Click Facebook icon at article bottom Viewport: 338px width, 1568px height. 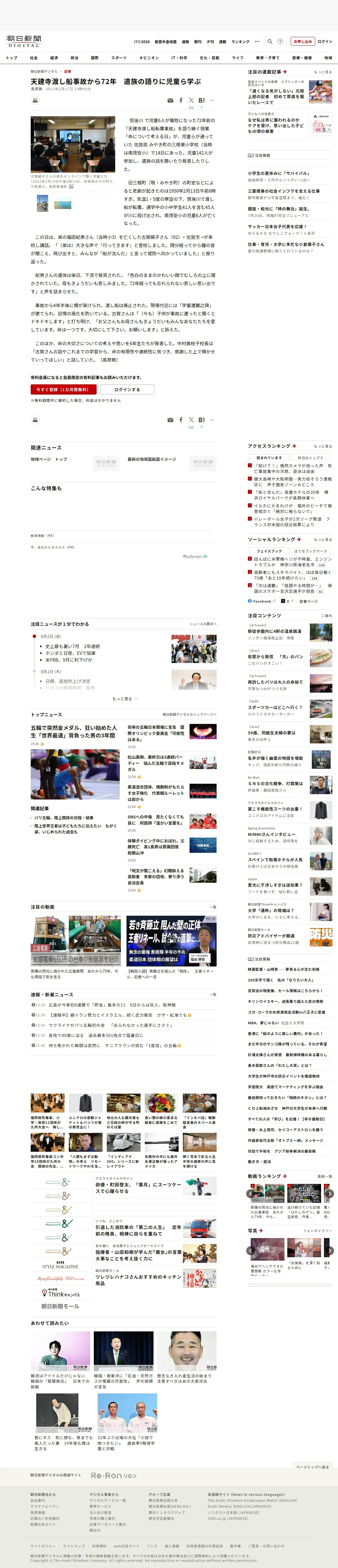[x=181, y=420]
